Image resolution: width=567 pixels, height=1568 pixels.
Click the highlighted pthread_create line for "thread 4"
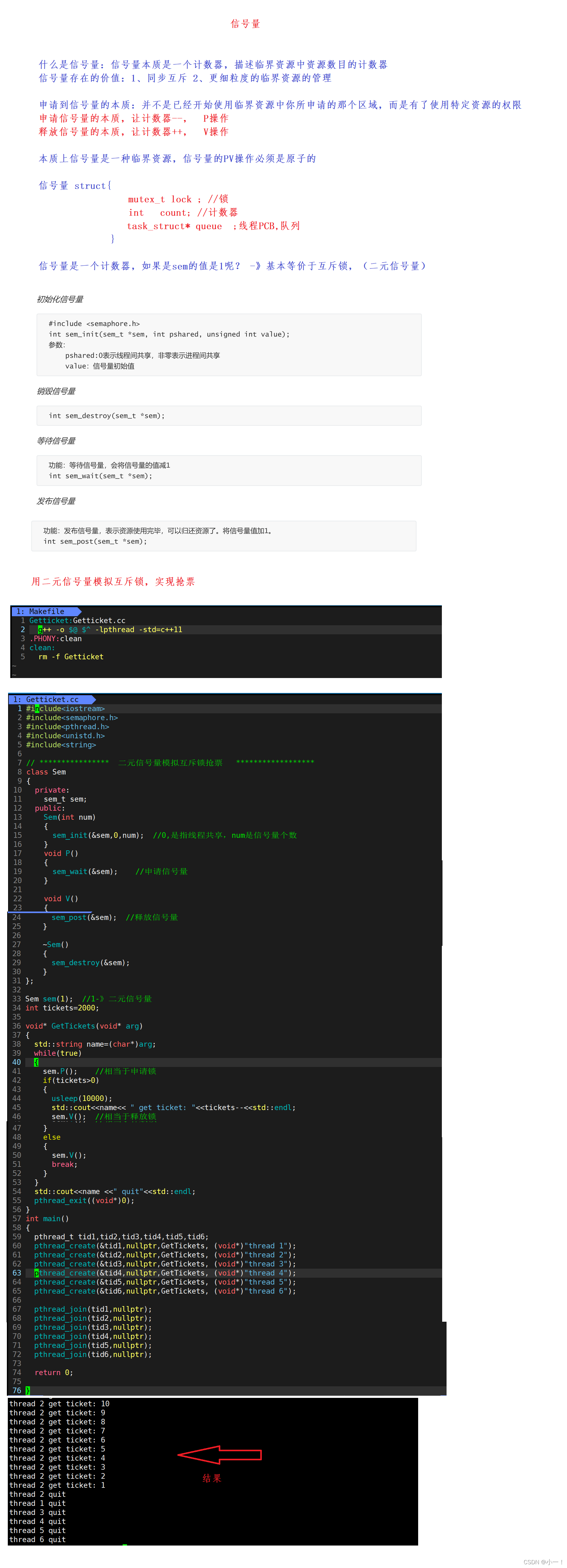(165, 1273)
